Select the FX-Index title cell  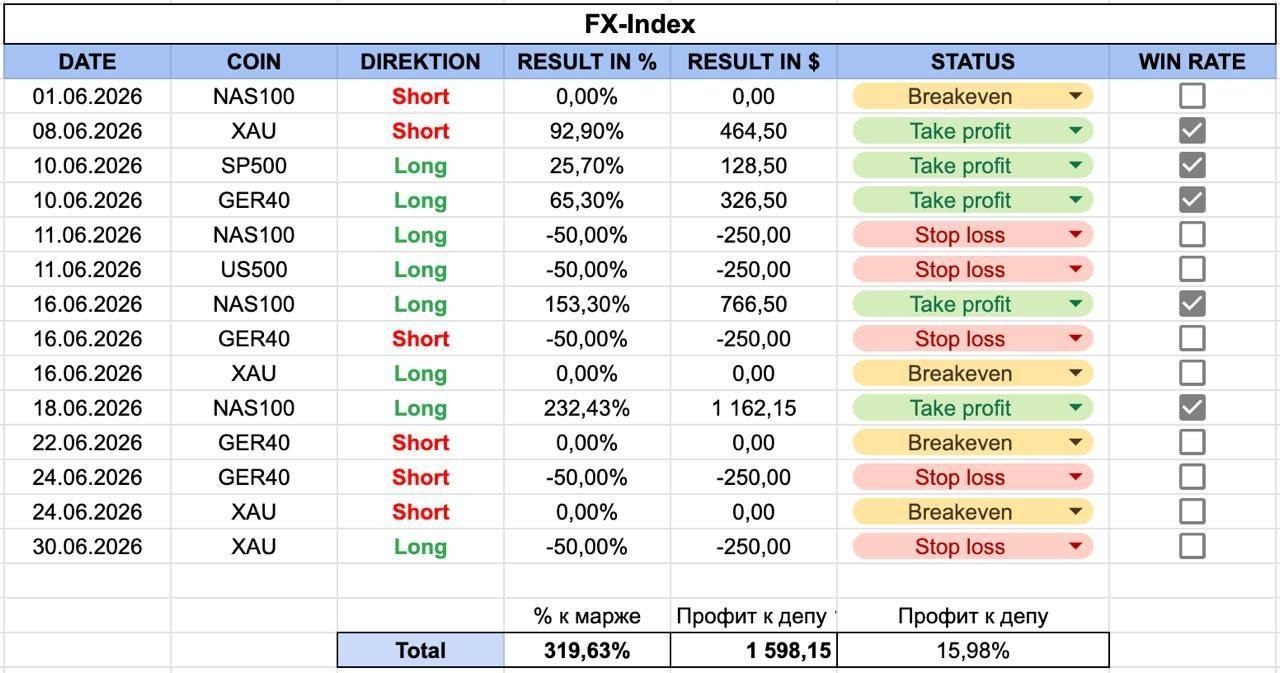click(640, 24)
